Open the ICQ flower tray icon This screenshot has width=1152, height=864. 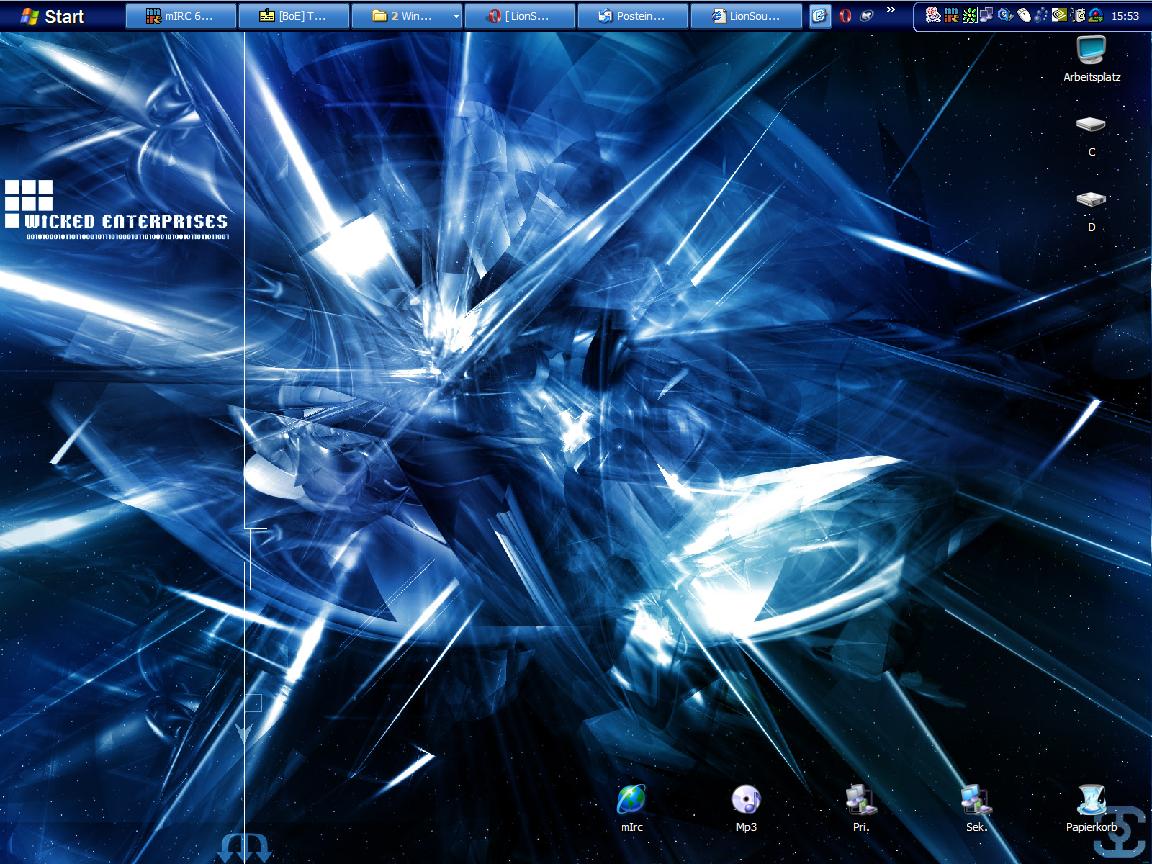970,16
